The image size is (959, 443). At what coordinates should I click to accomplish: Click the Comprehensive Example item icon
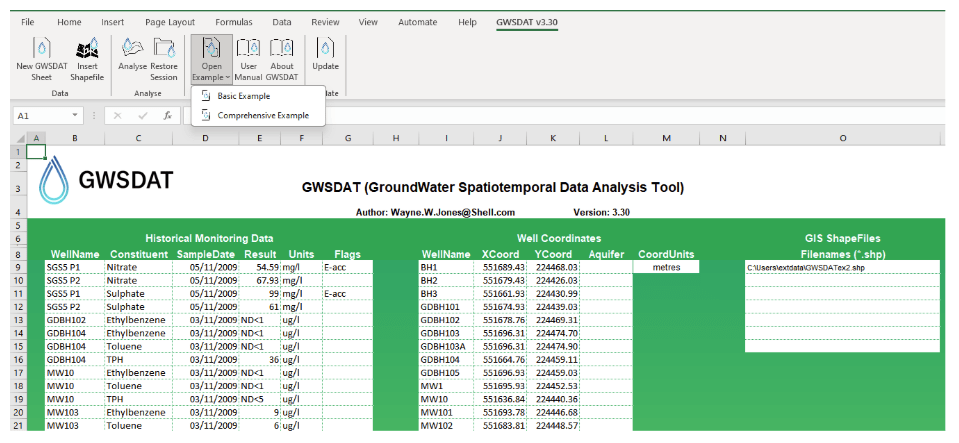pos(206,115)
